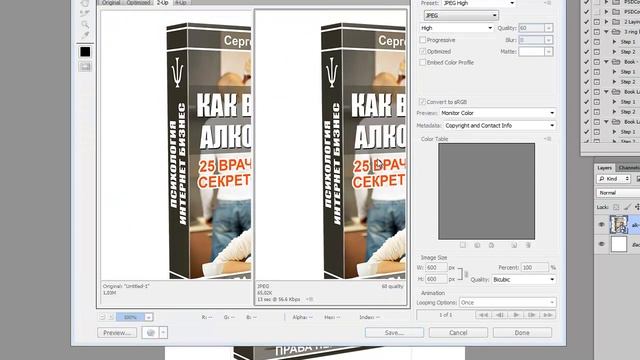Select the Eyedropper tool in dialog toolbar
This screenshot has width=640, height=360.
85,36
